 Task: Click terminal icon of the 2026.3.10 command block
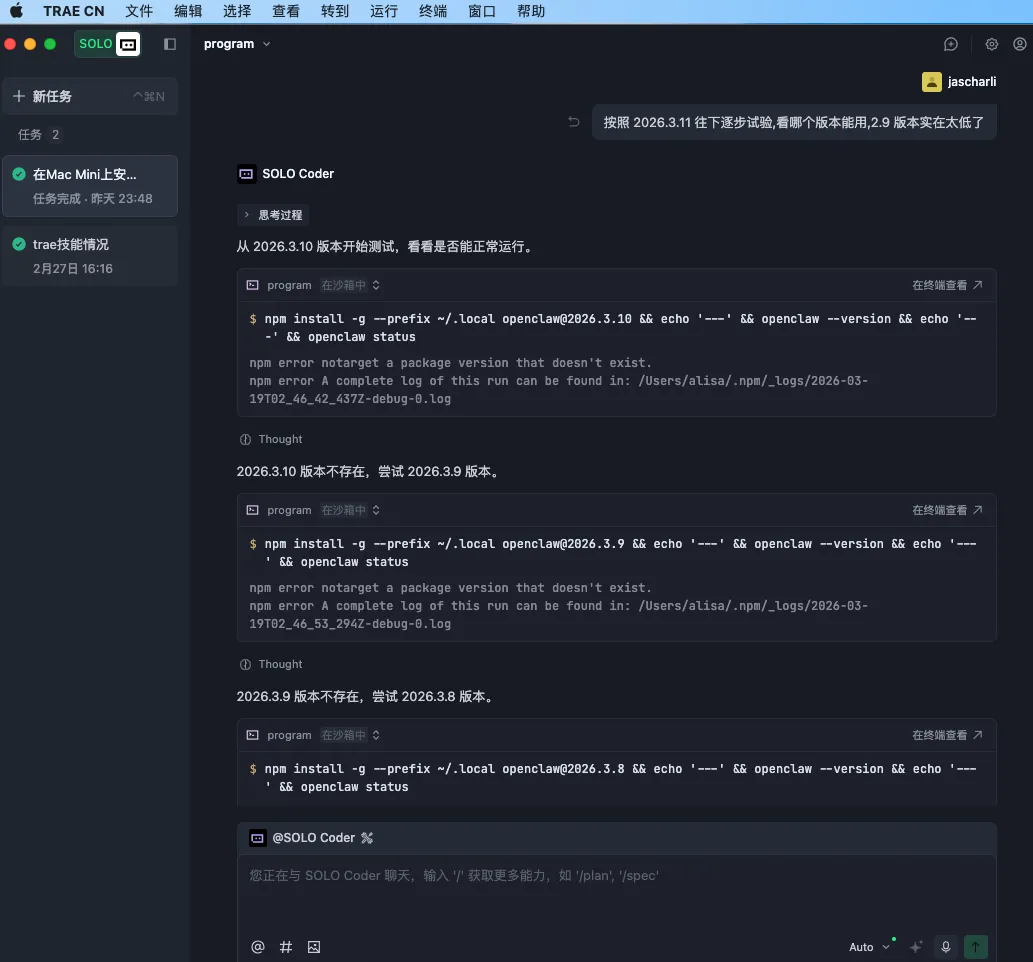(252, 285)
